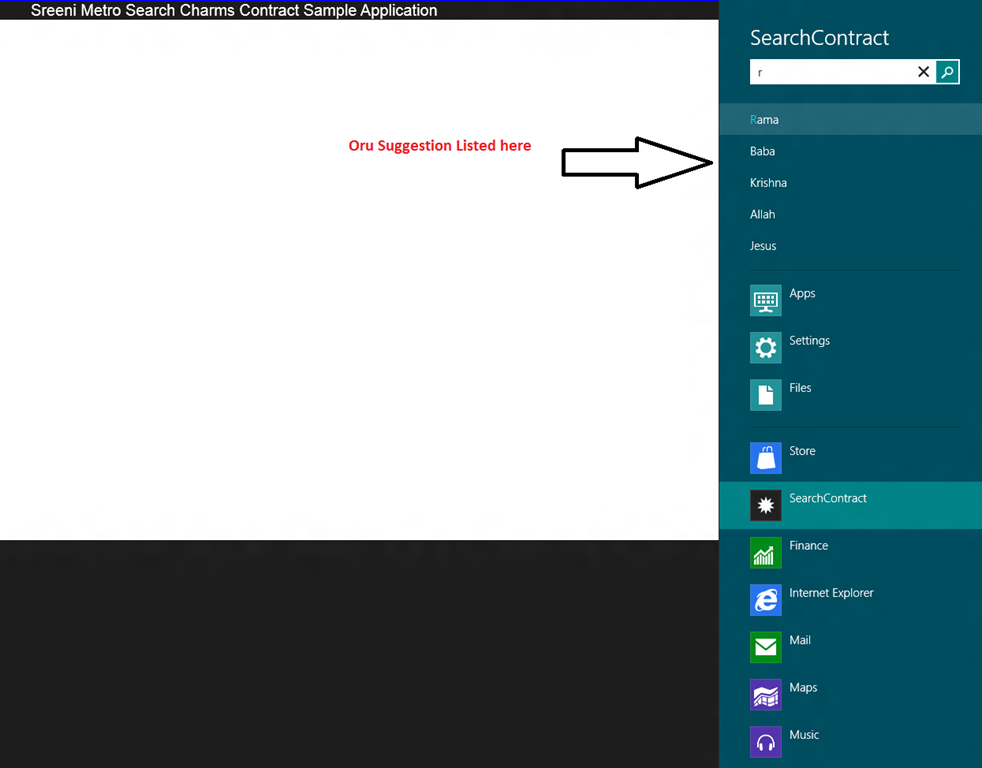Select the Rama suggestion
This screenshot has width=982, height=768.
tap(850, 119)
